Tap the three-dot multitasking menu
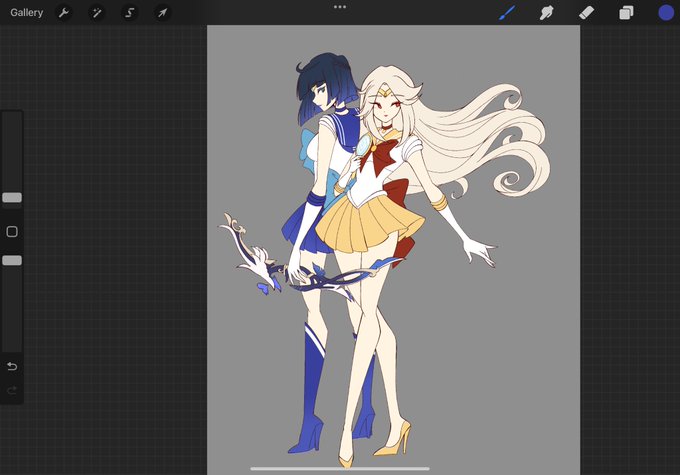Viewport: 680px width, 475px height. pyautogui.click(x=340, y=7)
